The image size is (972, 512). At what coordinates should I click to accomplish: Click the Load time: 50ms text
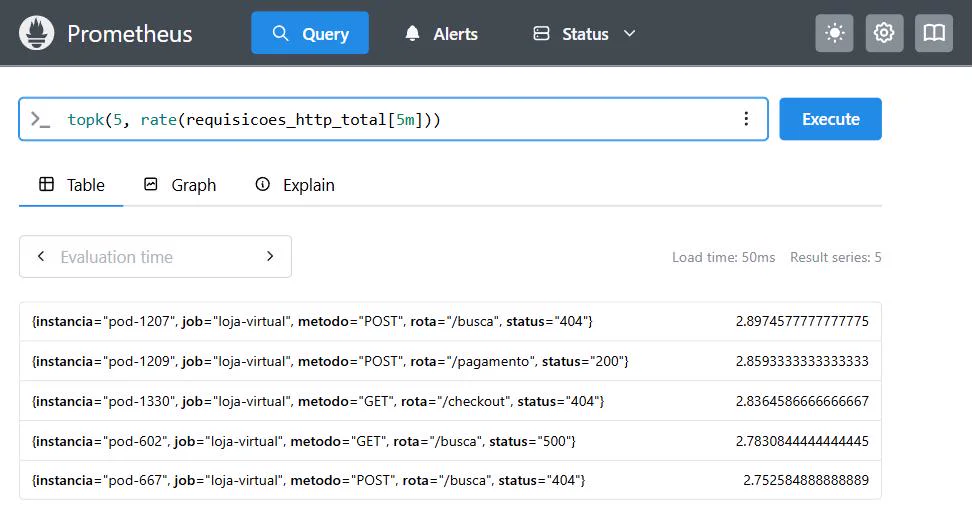coord(723,257)
